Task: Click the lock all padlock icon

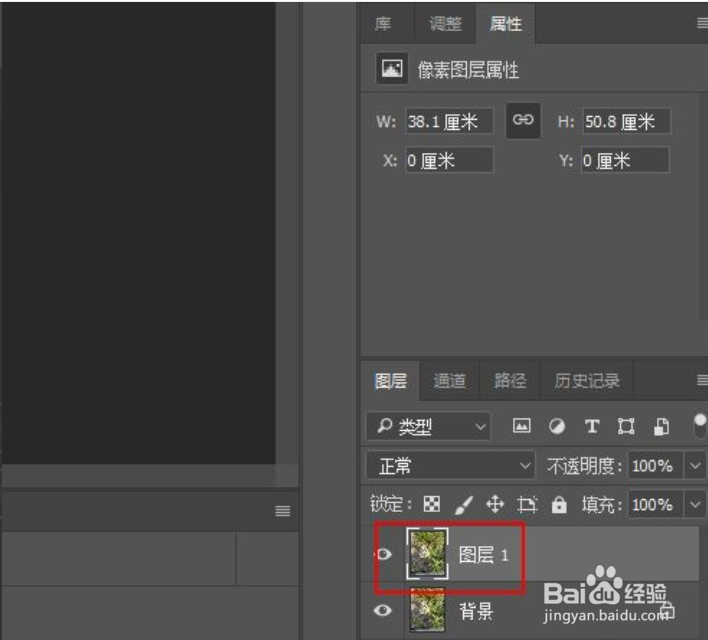Action: (559, 504)
